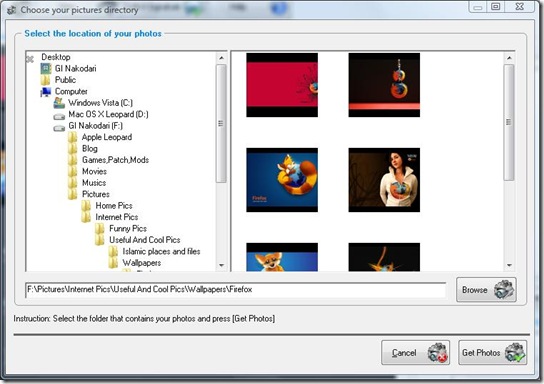Click the Browse button

coord(486,290)
